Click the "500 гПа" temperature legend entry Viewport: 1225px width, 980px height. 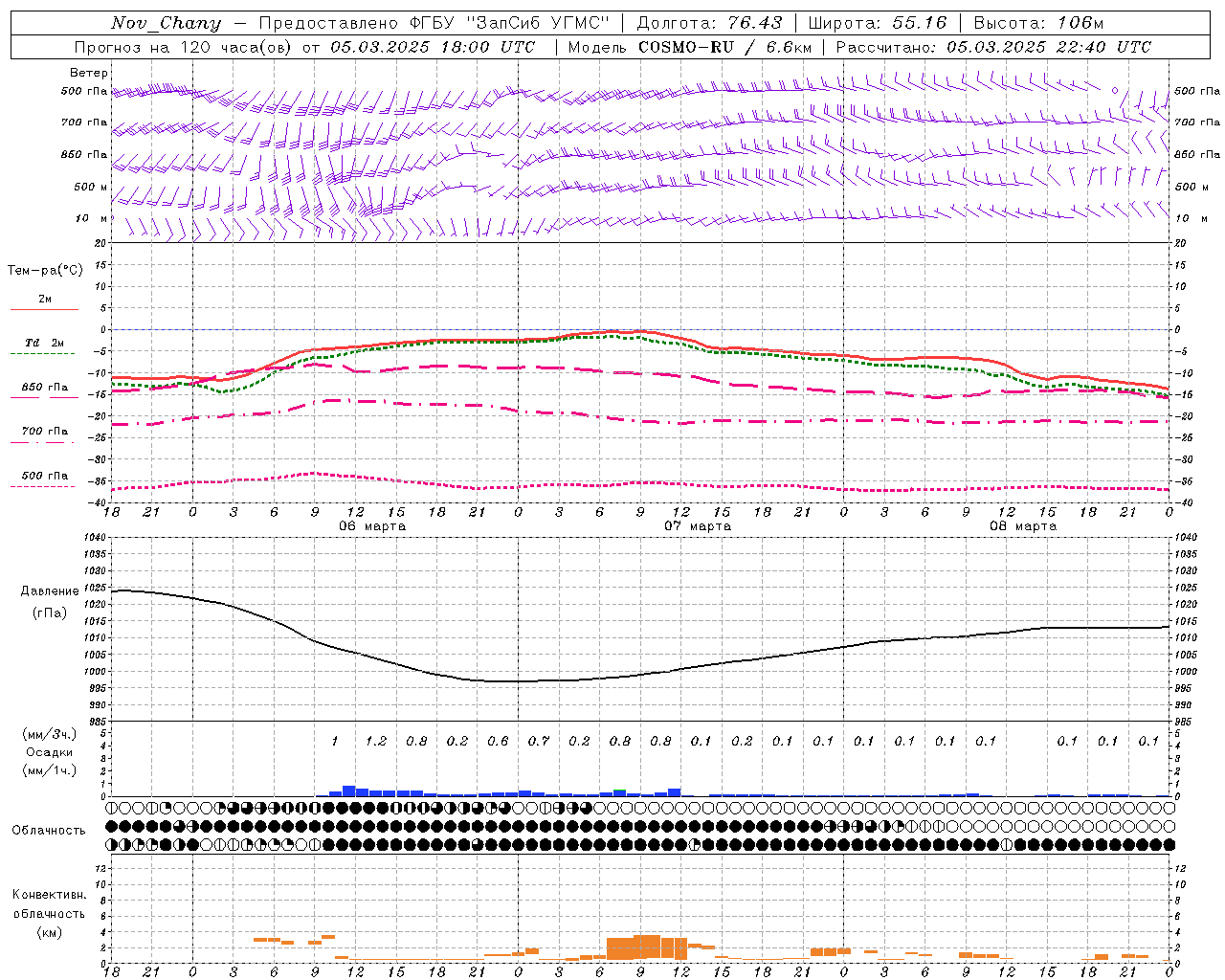point(44,476)
